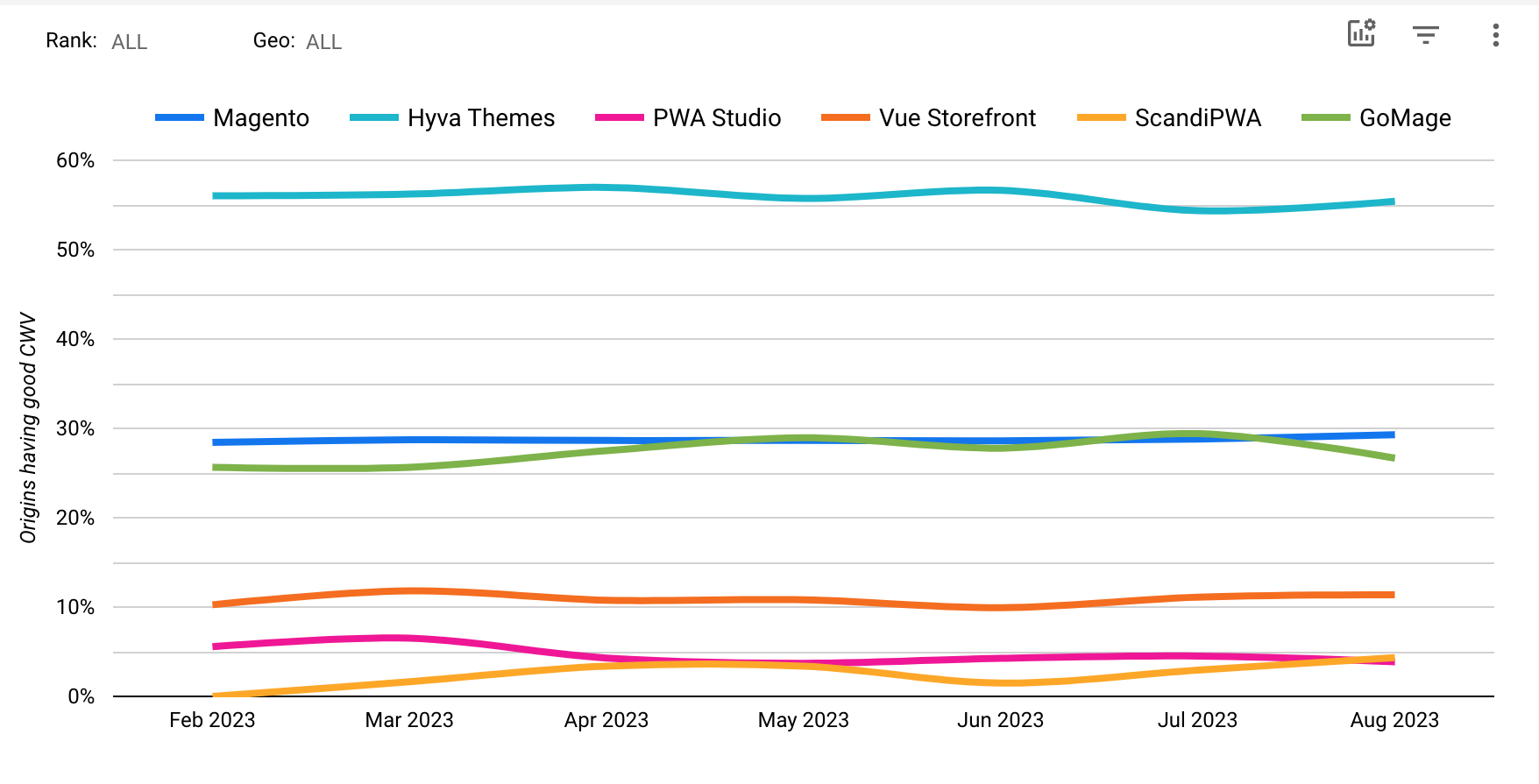
Task: Click the ScandiPWA line's Feb 2023 start point
Action: 215,696
